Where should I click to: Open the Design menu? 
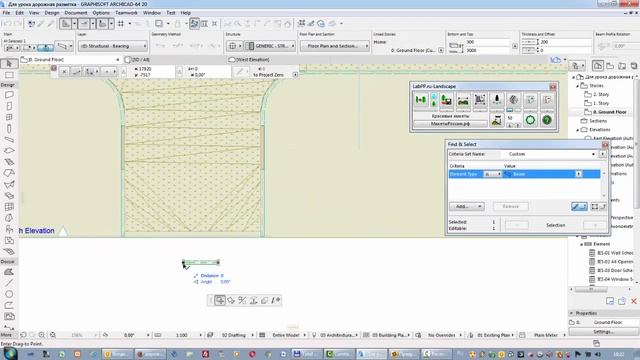[x=52, y=13]
